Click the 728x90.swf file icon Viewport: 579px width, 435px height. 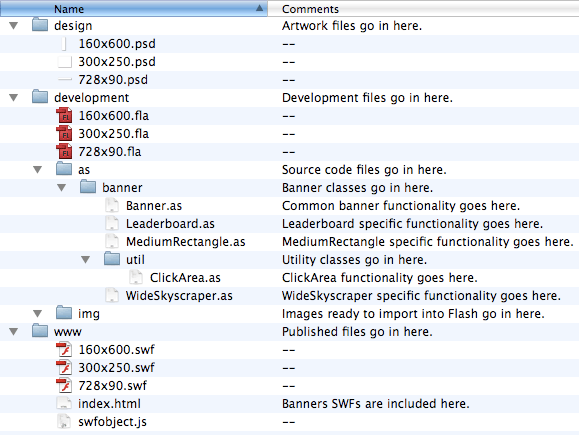click(64, 386)
